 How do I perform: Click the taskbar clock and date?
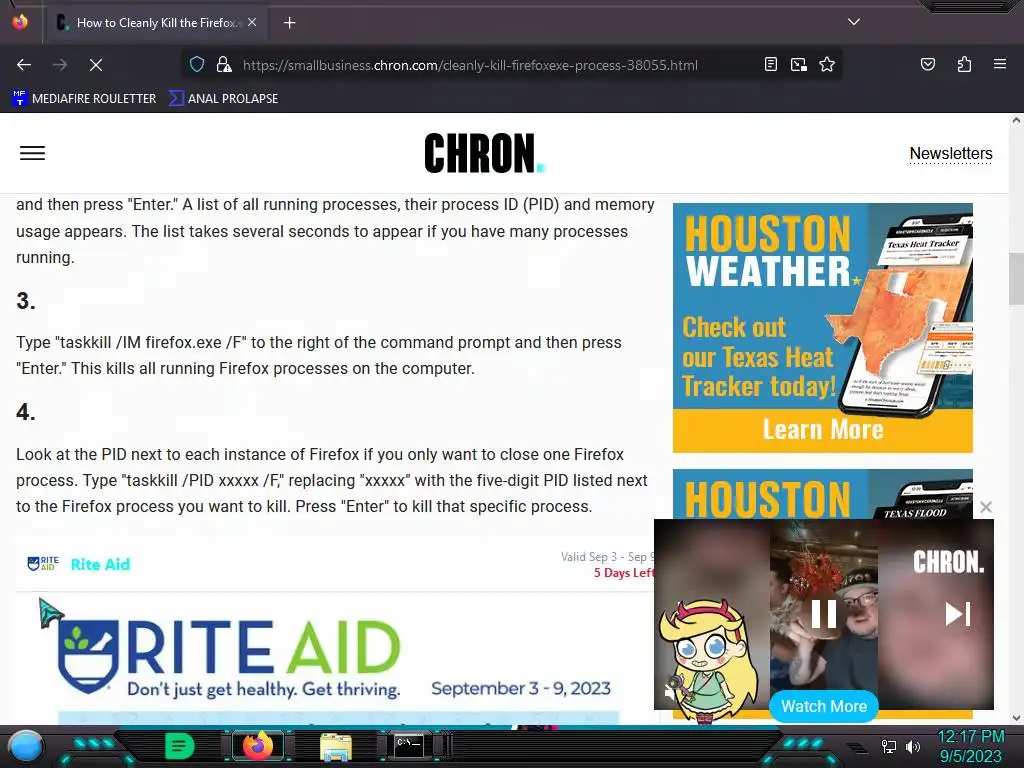(970, 746)
